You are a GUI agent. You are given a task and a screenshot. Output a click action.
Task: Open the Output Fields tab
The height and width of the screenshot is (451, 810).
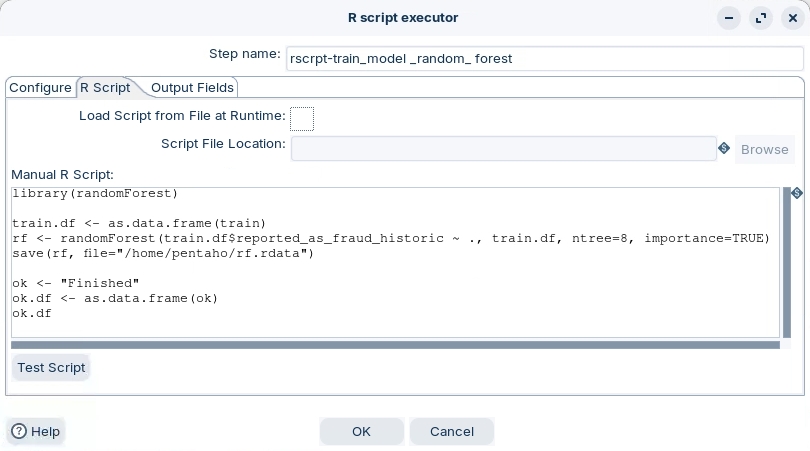(x=192, y=87)
